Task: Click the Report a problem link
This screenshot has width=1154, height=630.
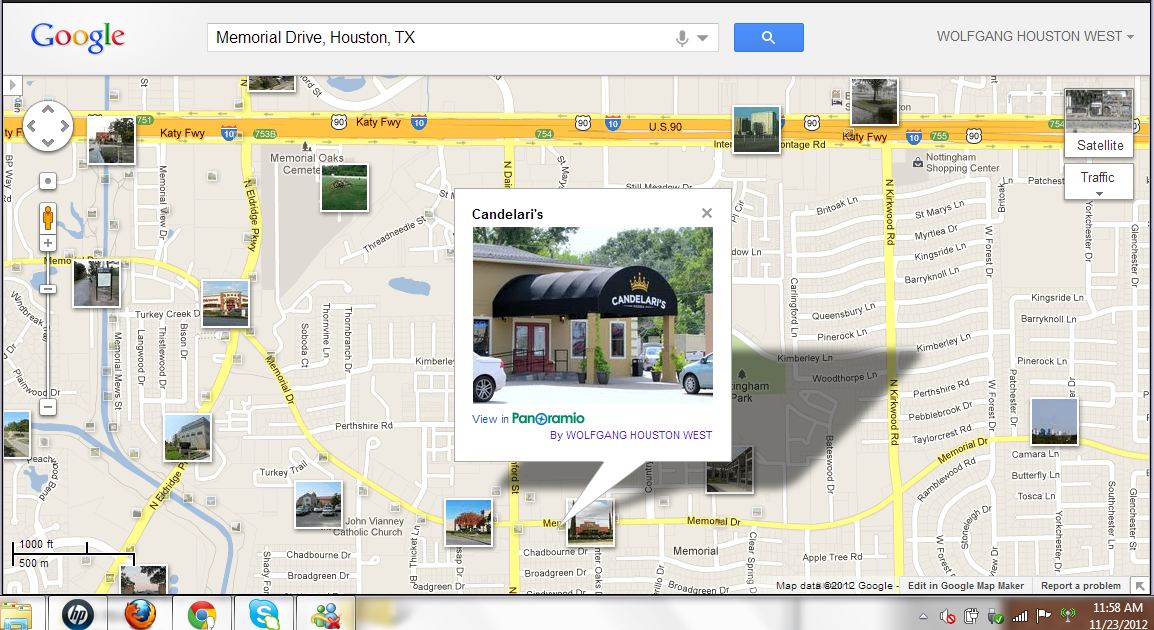Action: tap(1080, 586)
